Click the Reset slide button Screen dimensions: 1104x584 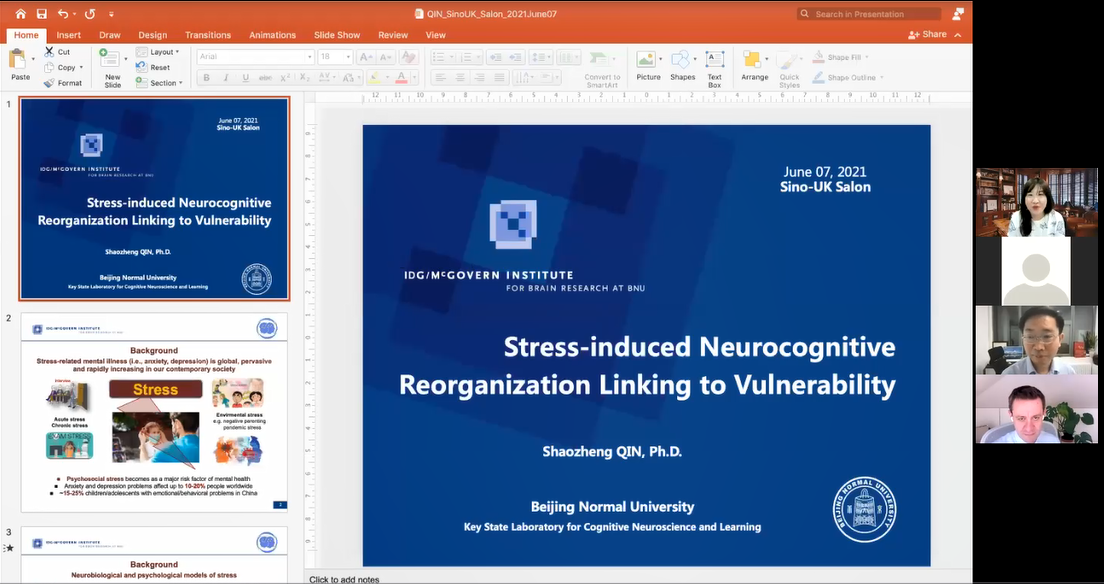[156, 68]
